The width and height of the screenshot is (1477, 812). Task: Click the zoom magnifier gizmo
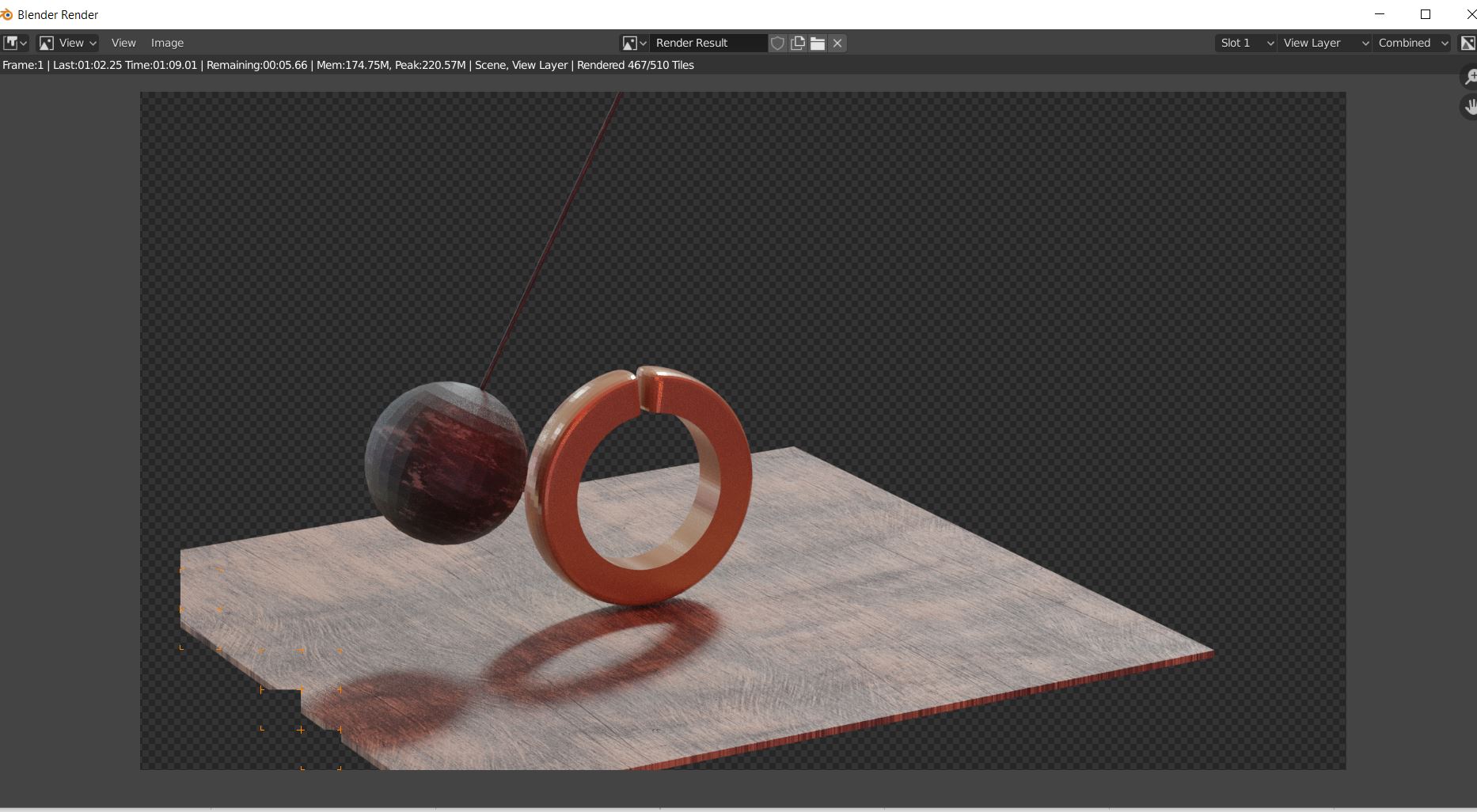coord(1470,78)
